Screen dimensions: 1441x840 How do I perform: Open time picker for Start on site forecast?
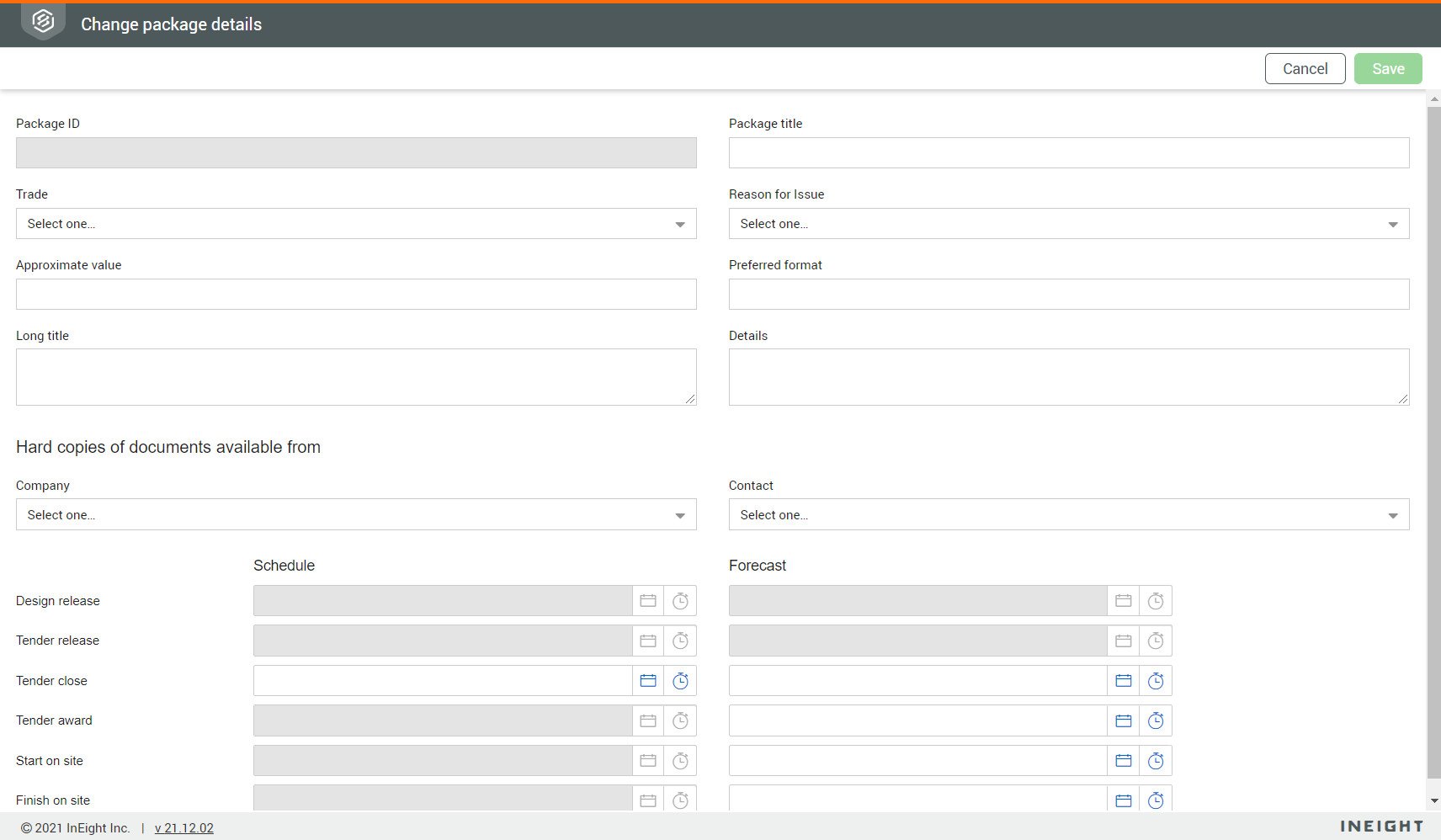coord(1156,761)
